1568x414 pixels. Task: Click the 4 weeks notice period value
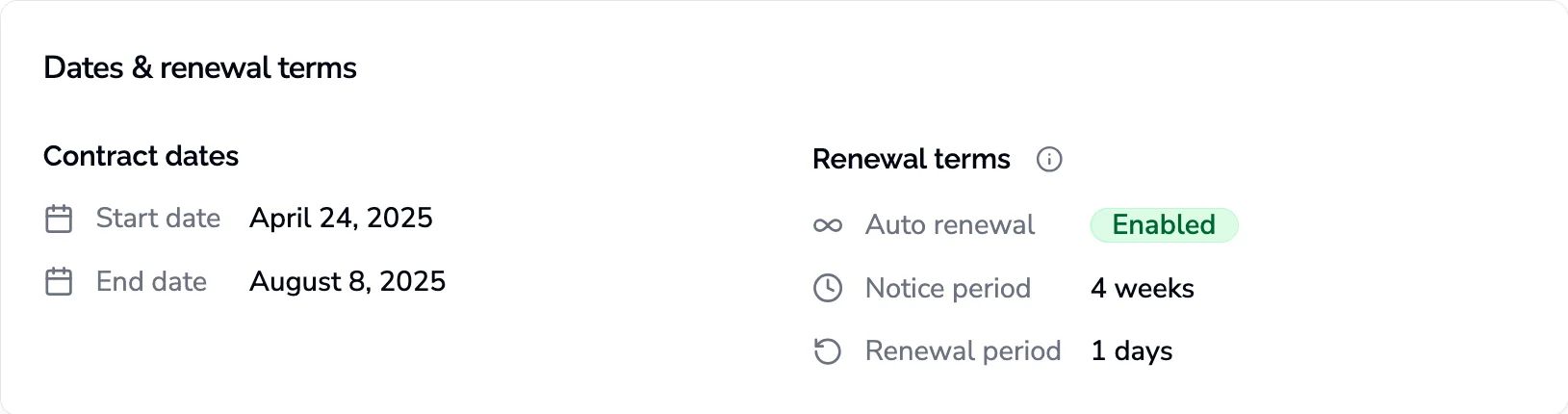pyautogui.click(x=1142, y=288)
